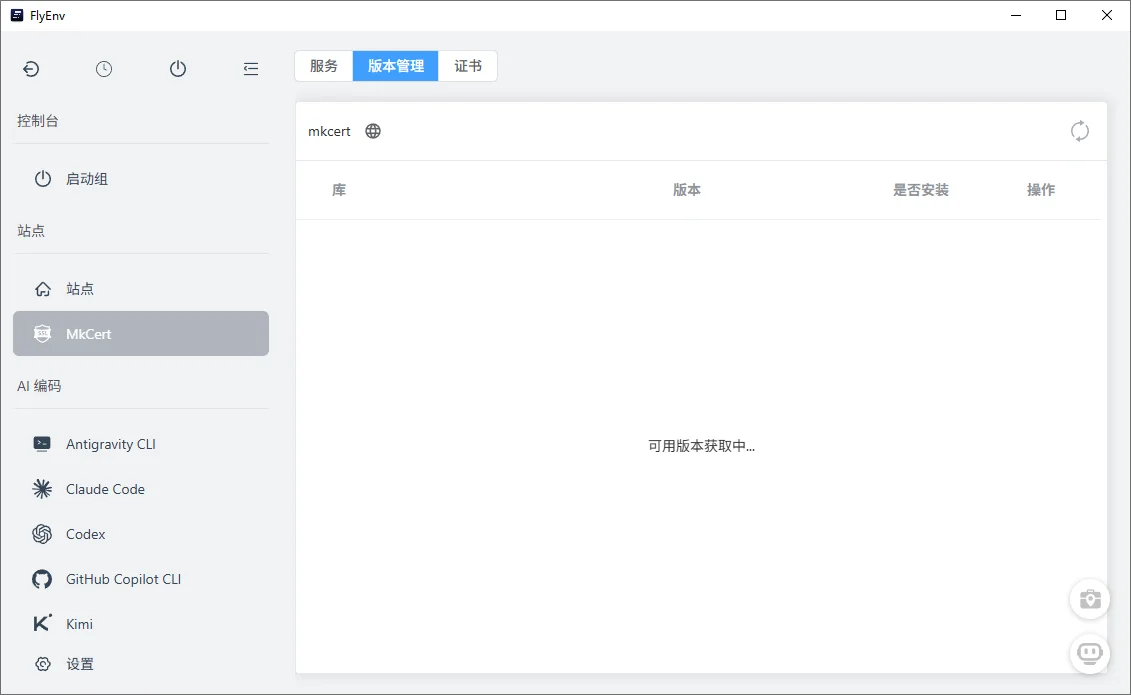Open 启动组 in the sidebar
The width and height of the screenshot is (1131, 695).
pyautogui.click(x=141, y=179)
